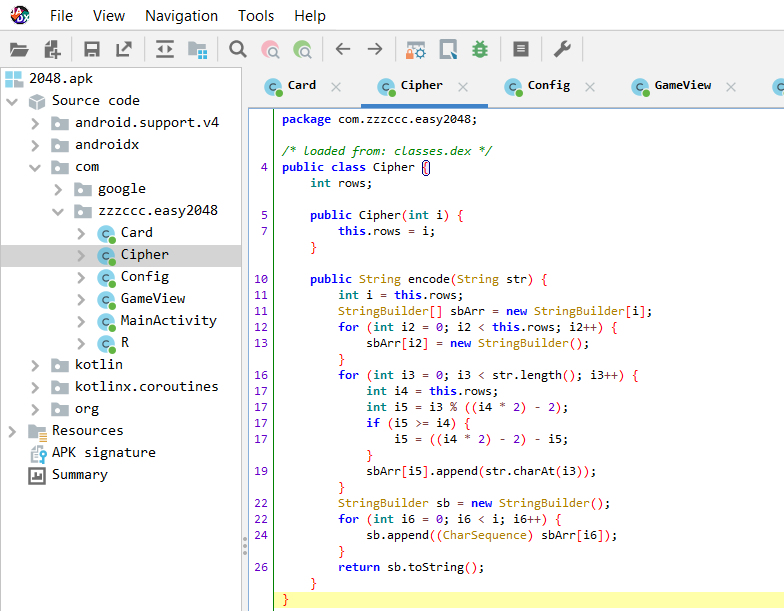Click the Add files toolbar icon
Screen dimensions: 784x611
(x=52, y=49)
